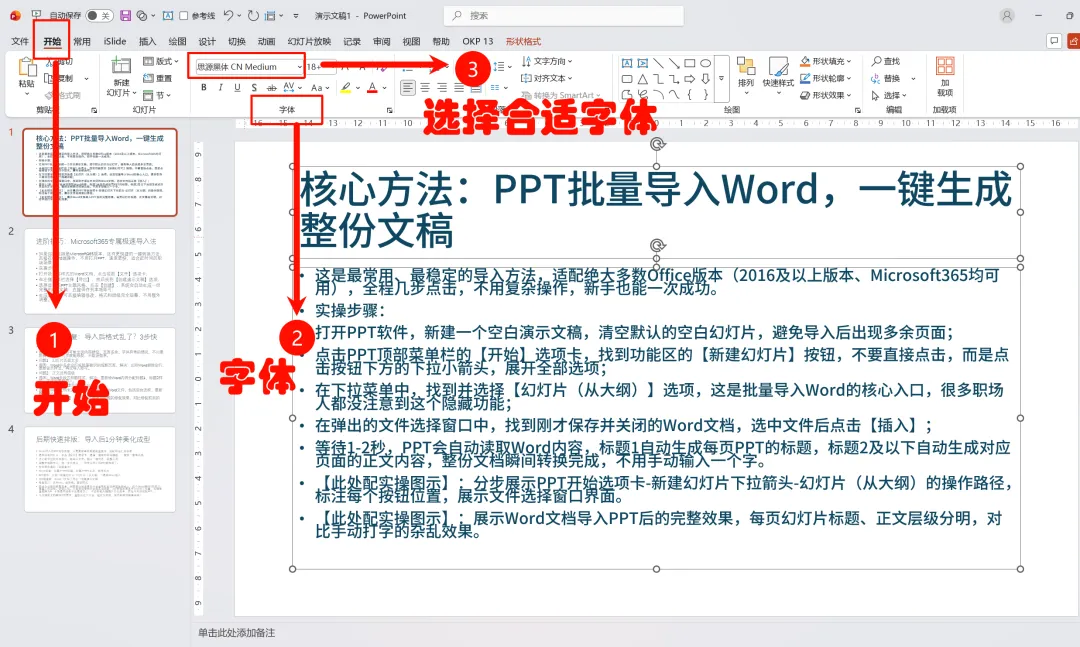Switch to the Slide Show (幻灯片放映) tab
The image size is (1080, 647).
click(309, 41)
